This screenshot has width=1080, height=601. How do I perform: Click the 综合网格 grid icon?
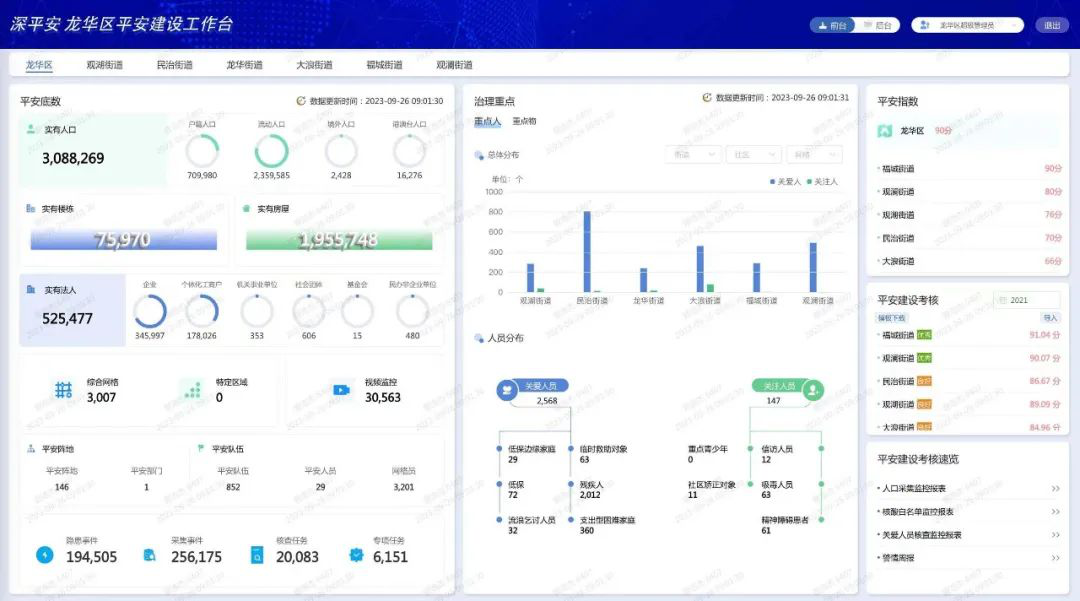(64, 390)
